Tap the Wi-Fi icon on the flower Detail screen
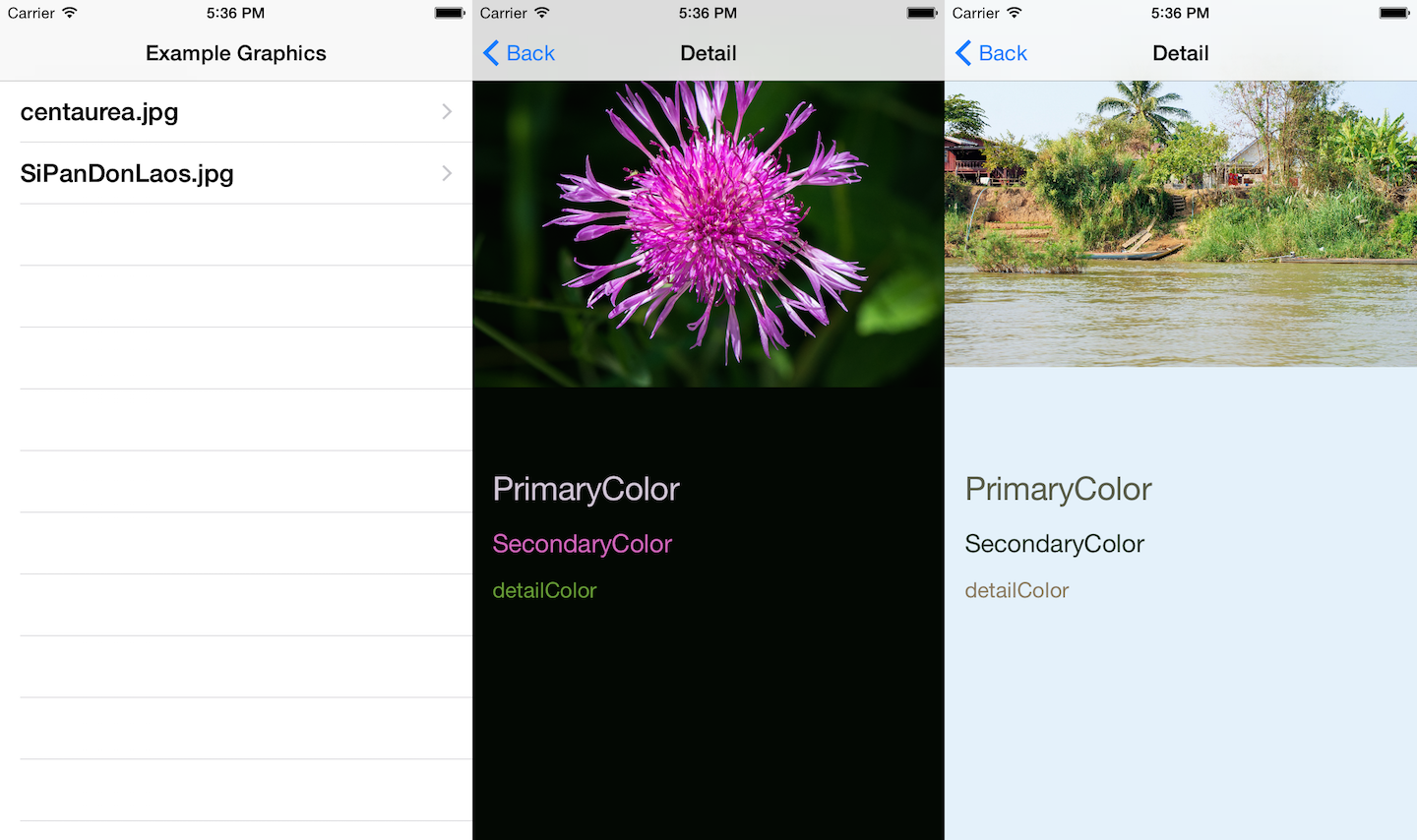The image size is (1417, 840). point(541,13)
